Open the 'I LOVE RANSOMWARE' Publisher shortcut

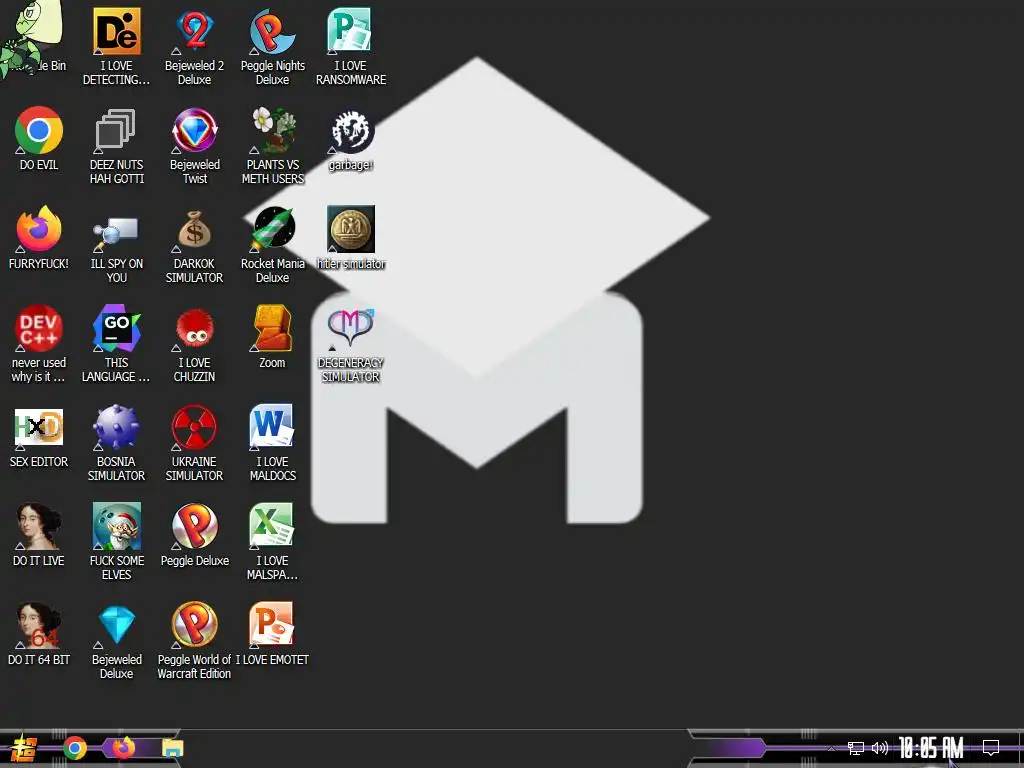point(351,47)
